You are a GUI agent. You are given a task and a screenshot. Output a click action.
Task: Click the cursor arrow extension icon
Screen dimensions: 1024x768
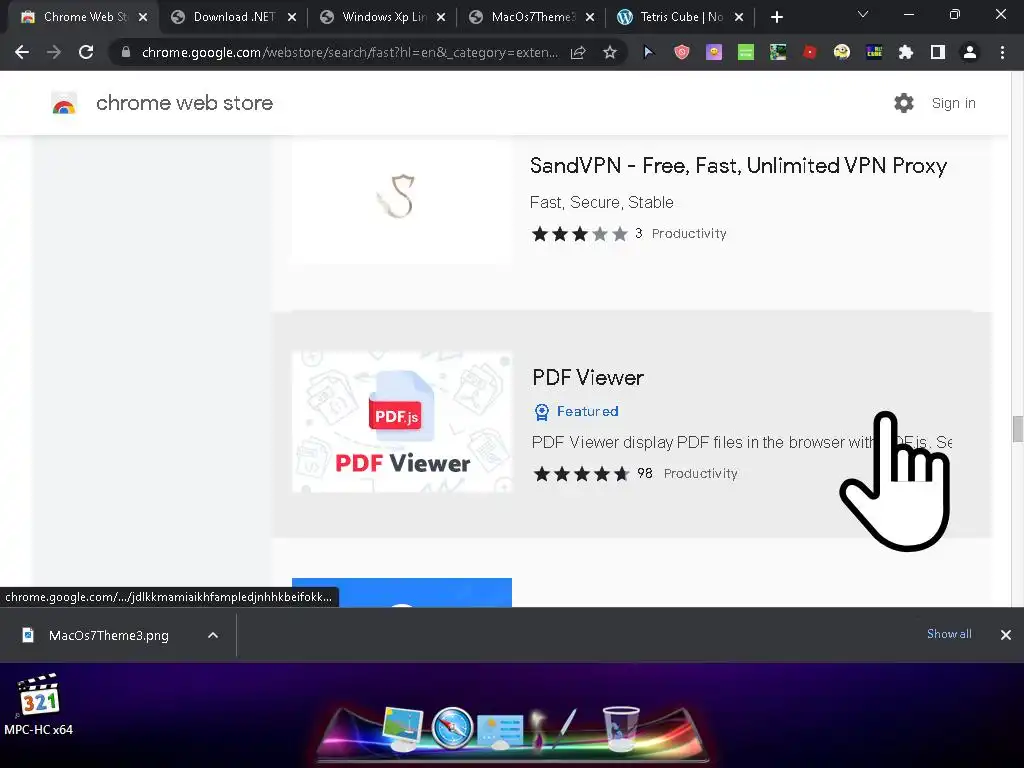648,52
